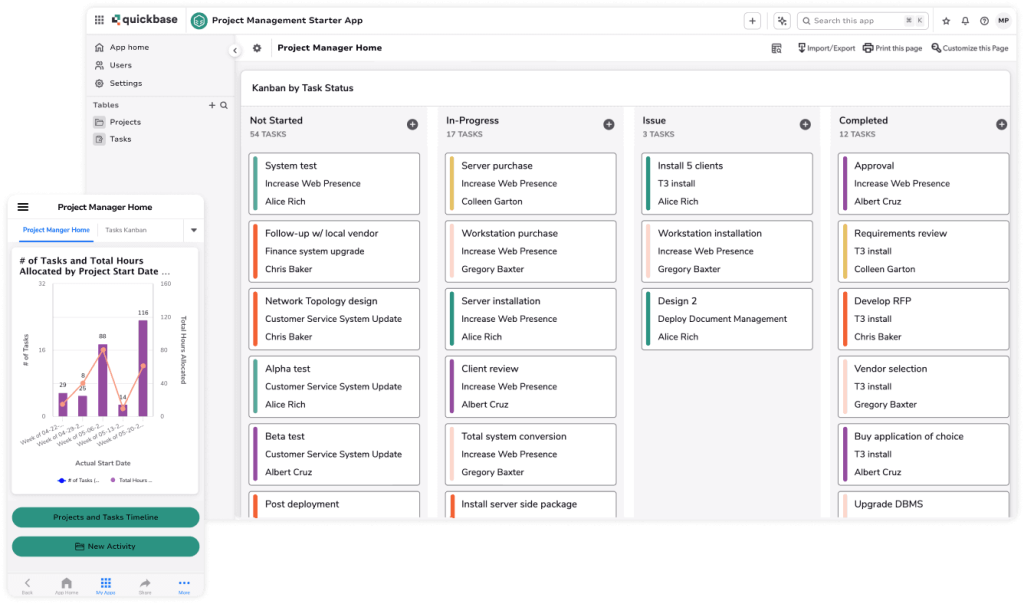
Task: Open the report data icon near Import/Export
Action: (x=777, y=47)
